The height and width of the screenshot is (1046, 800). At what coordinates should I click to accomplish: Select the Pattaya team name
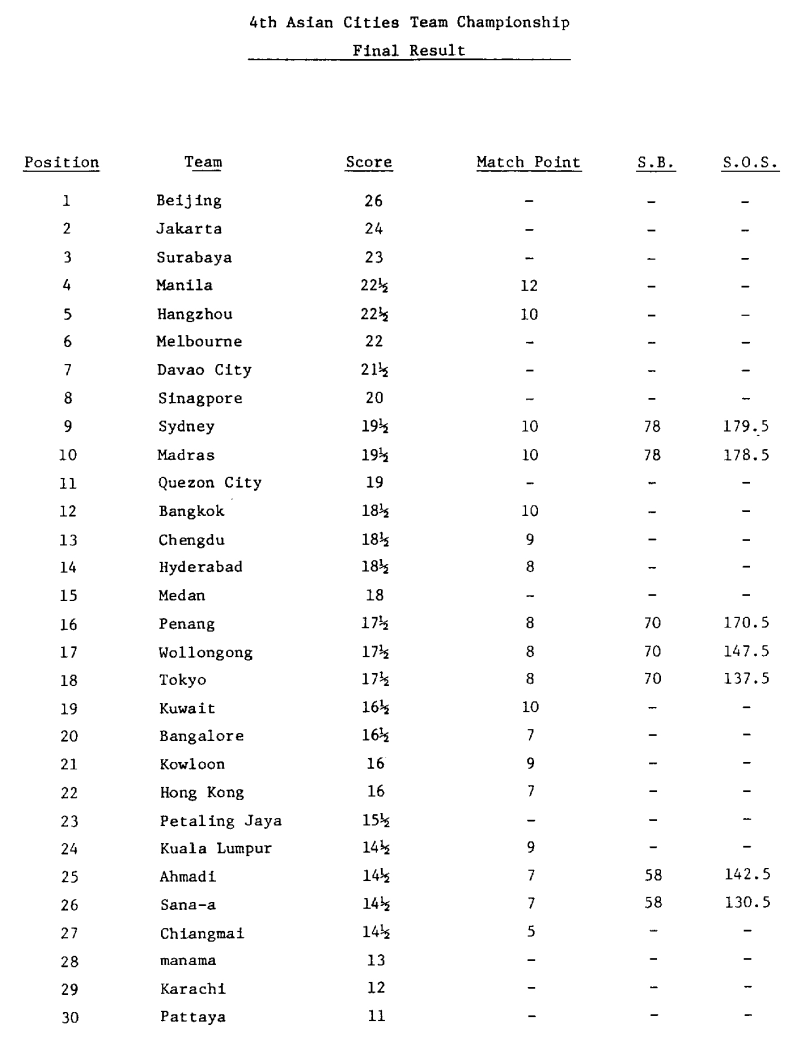pyautogui.click(x=190, y=1019)
